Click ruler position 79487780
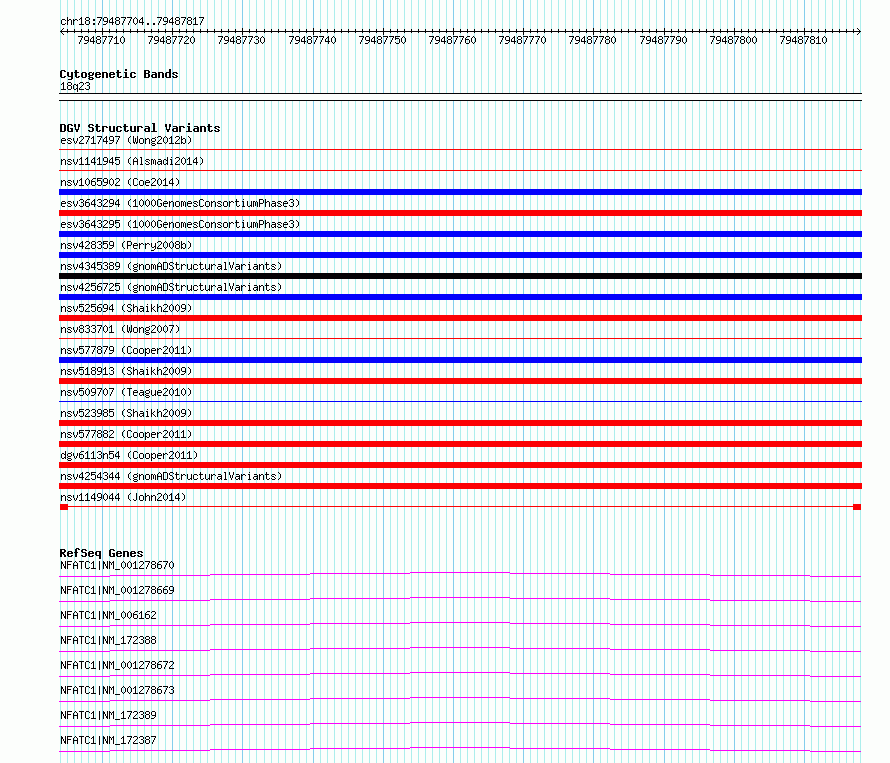Screen dimensions: 890x763 592,40
